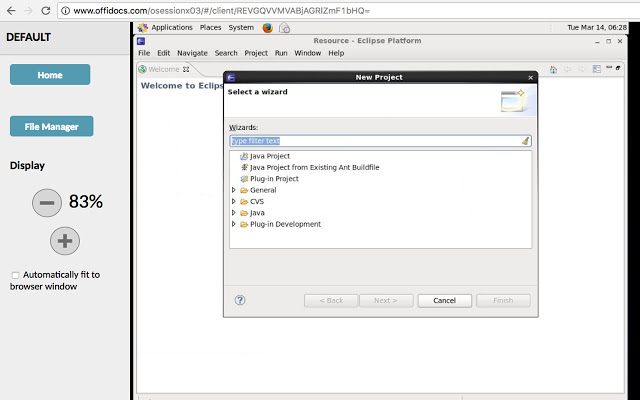Expand the Plug-in Development folder
Image resolution: width=640 pixels, height=400 pixels.
click(233, 224)
